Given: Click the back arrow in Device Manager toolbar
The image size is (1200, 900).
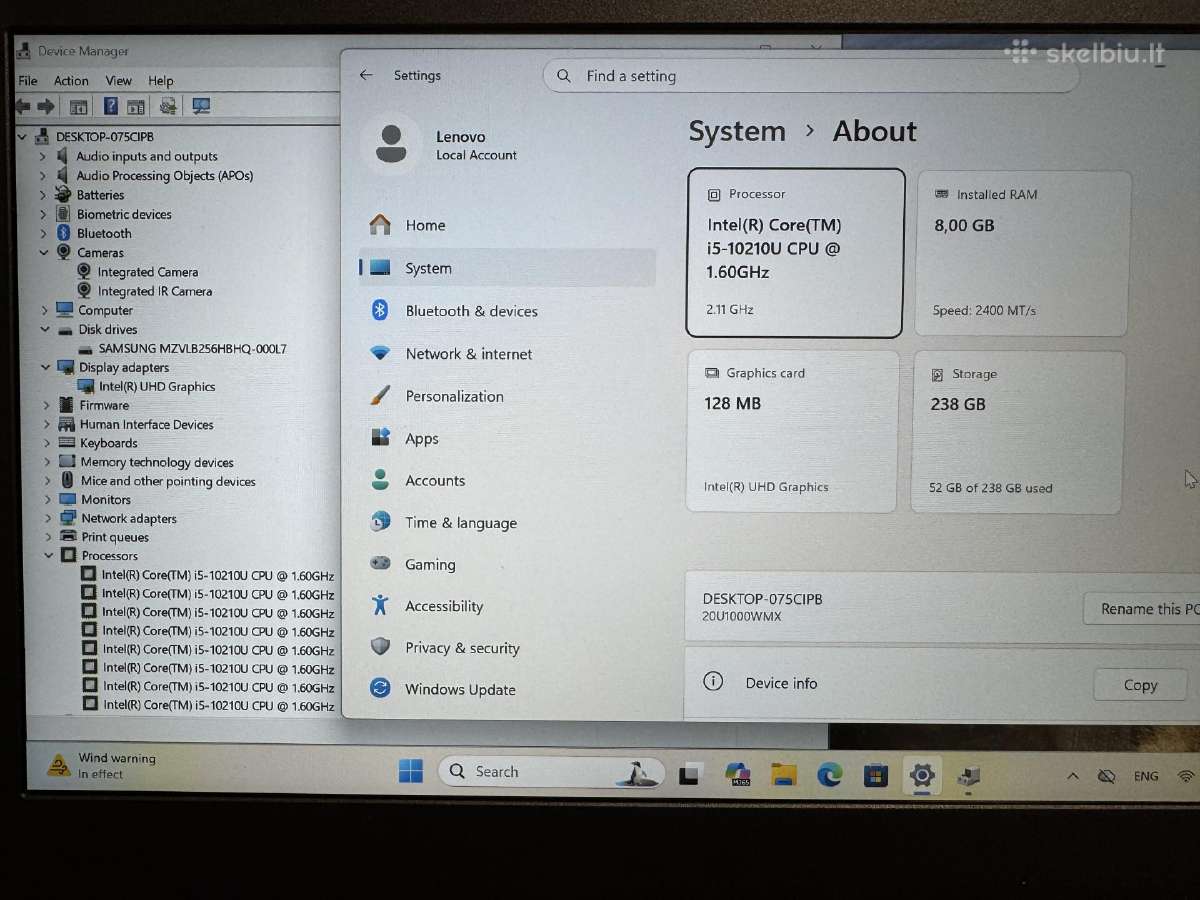Looking at the screenshot, I should coord(23,106).
